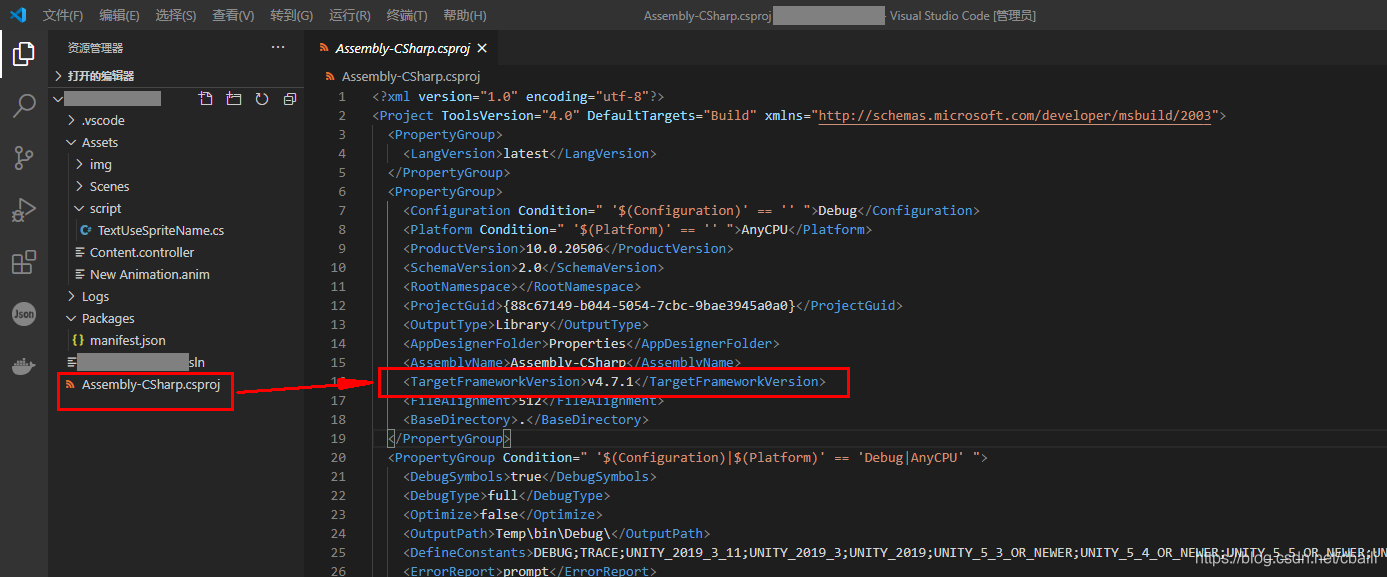Open the 帮助(H) menu
The image size is (1387, 577).
[x=465, y=15]
